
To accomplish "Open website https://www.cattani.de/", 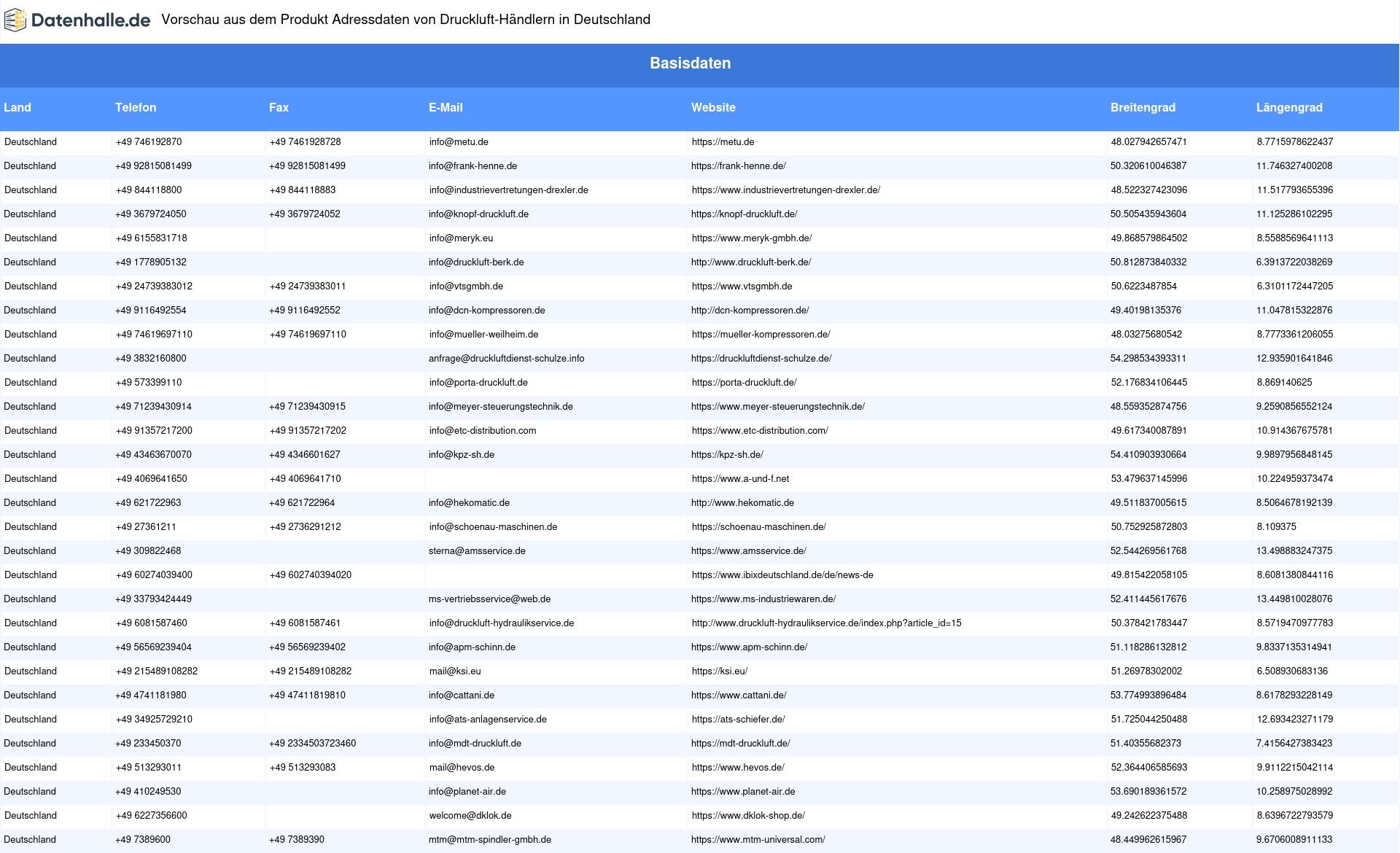I will tap(739, 696).
